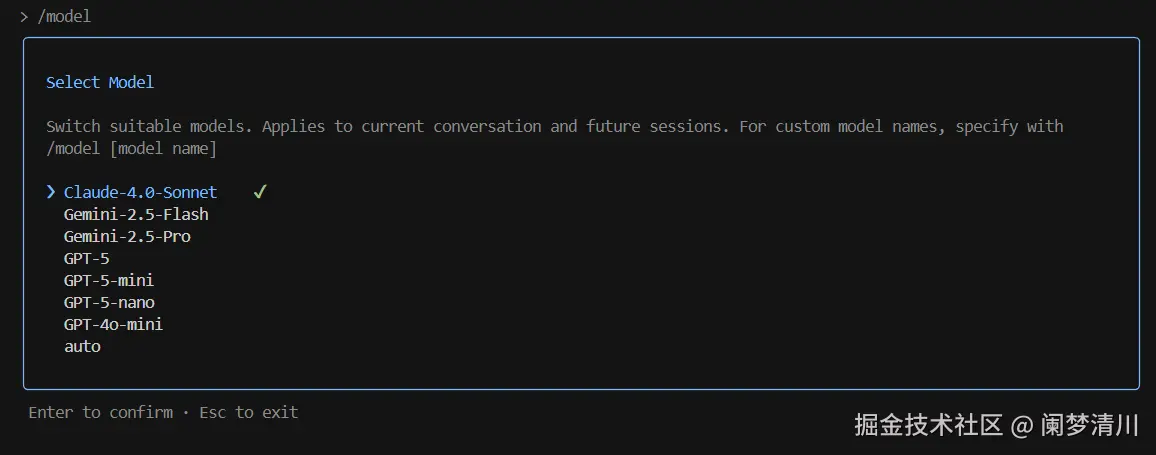
Task: Pick the auto model option
Action: tap(82, 346)
